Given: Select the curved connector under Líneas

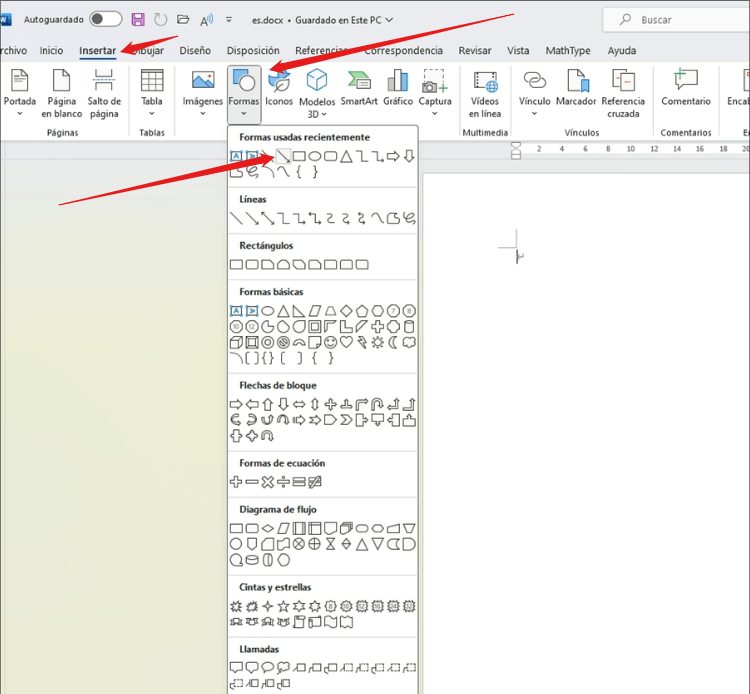Looking at the screenshot, I should [331, 219].
